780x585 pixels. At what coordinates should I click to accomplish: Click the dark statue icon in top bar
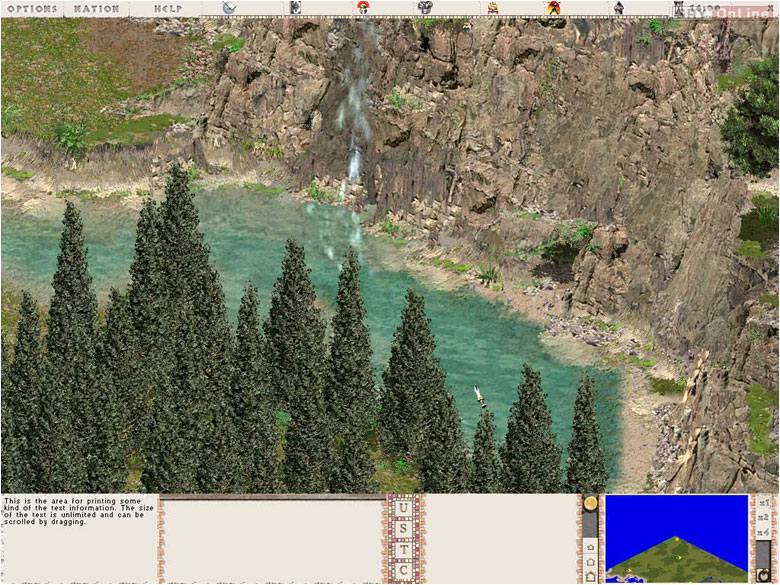[618, 7]
